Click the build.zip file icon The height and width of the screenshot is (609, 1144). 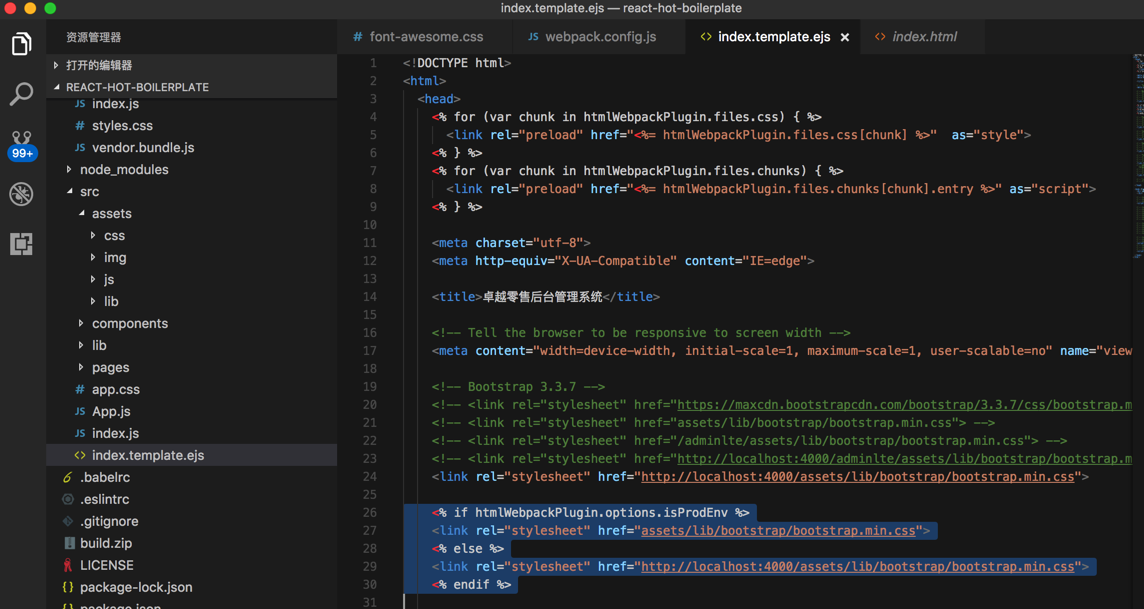(68, 543)
